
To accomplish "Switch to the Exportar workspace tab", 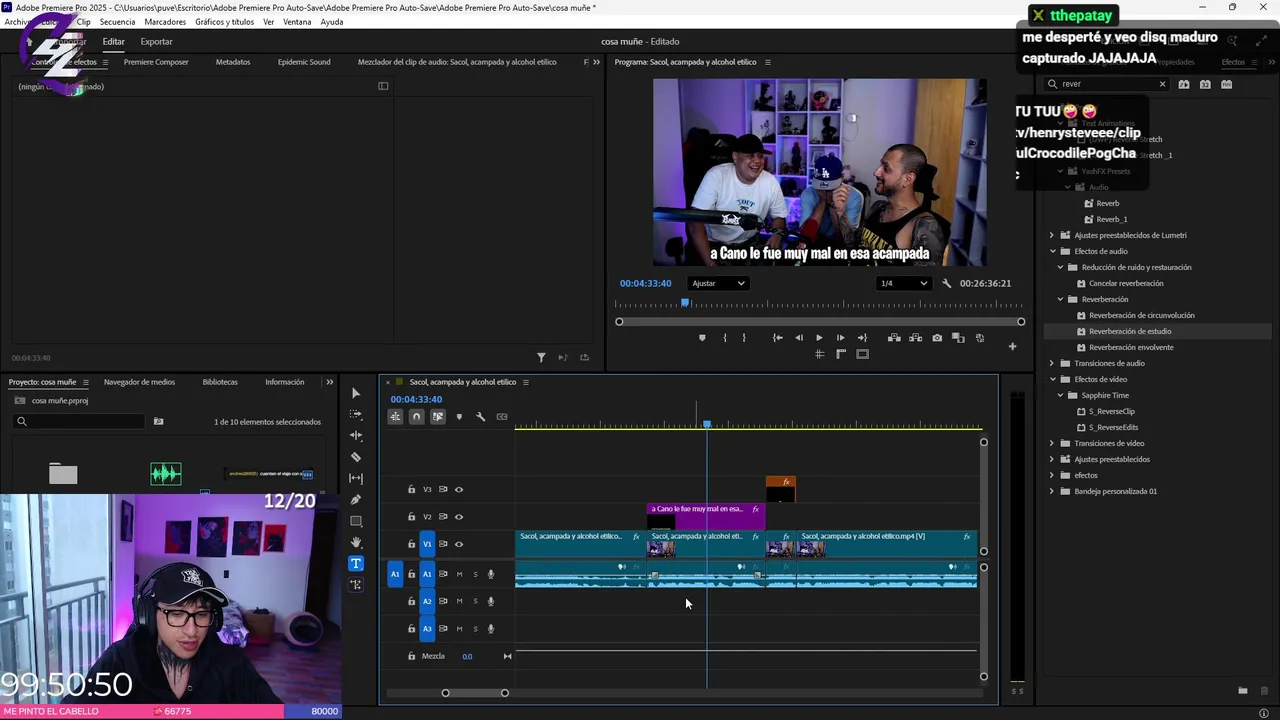I will (156, 42).
